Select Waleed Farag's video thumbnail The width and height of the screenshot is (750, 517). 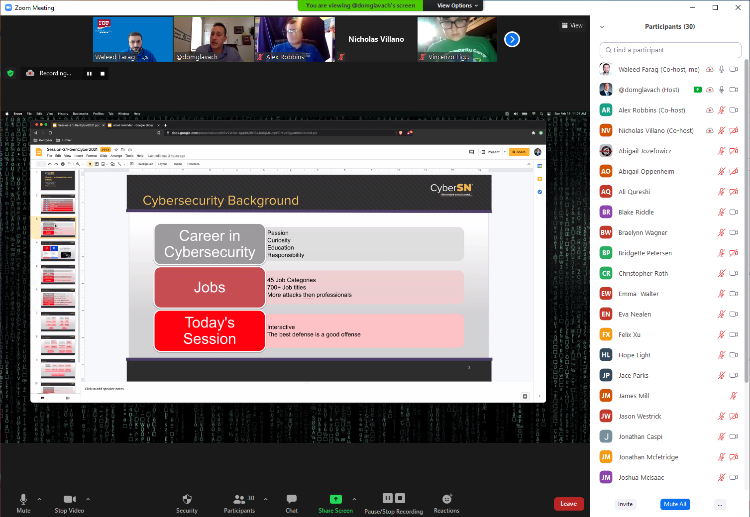click(133, 39)
